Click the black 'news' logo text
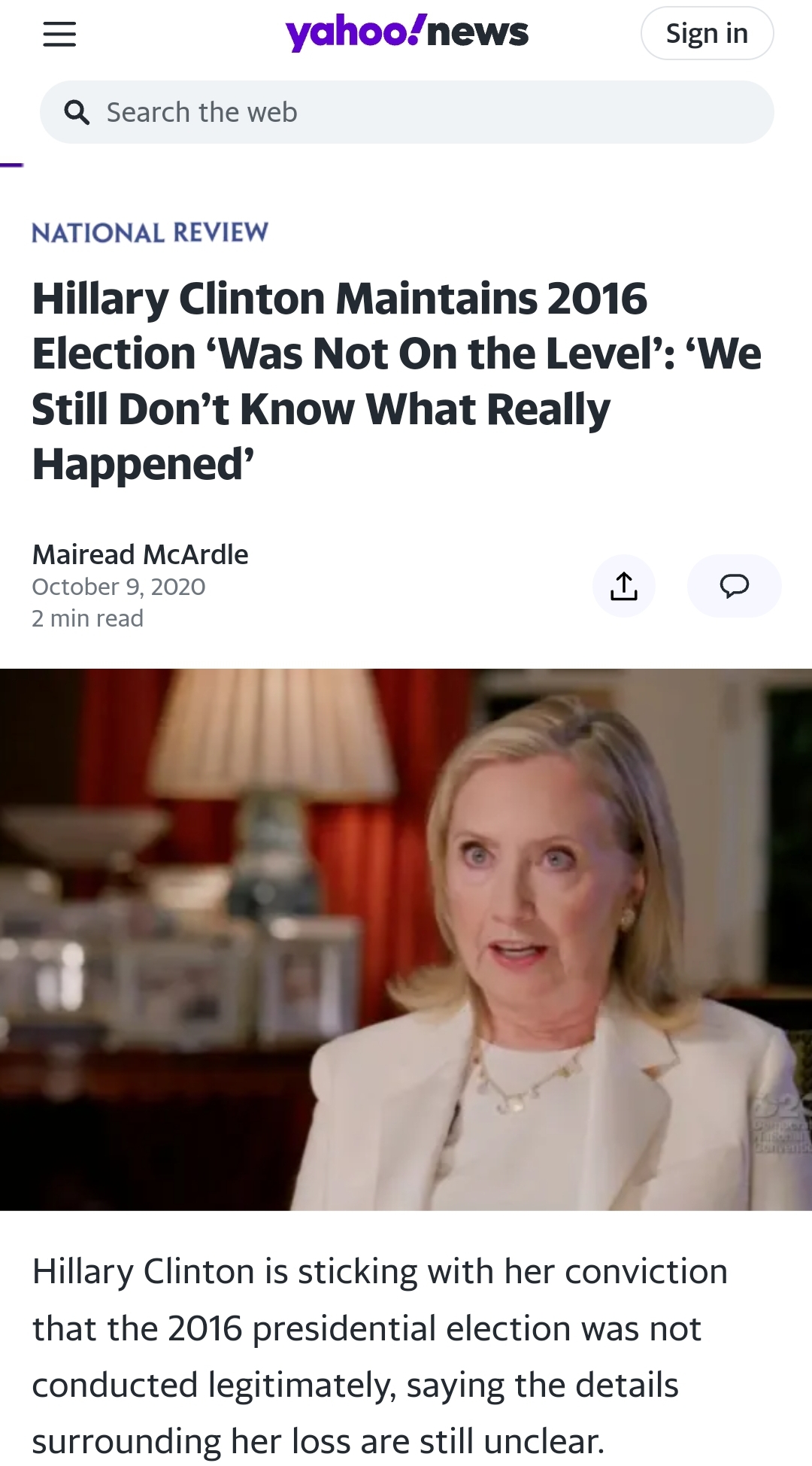Image resolution: width=812 pixels, height=1466 pixels. point(478,33)
